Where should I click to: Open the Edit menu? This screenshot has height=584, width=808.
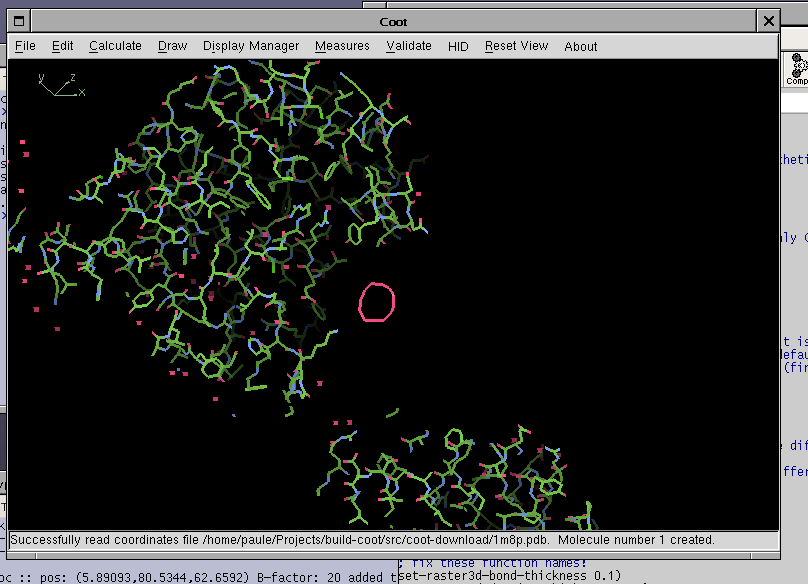62,46
